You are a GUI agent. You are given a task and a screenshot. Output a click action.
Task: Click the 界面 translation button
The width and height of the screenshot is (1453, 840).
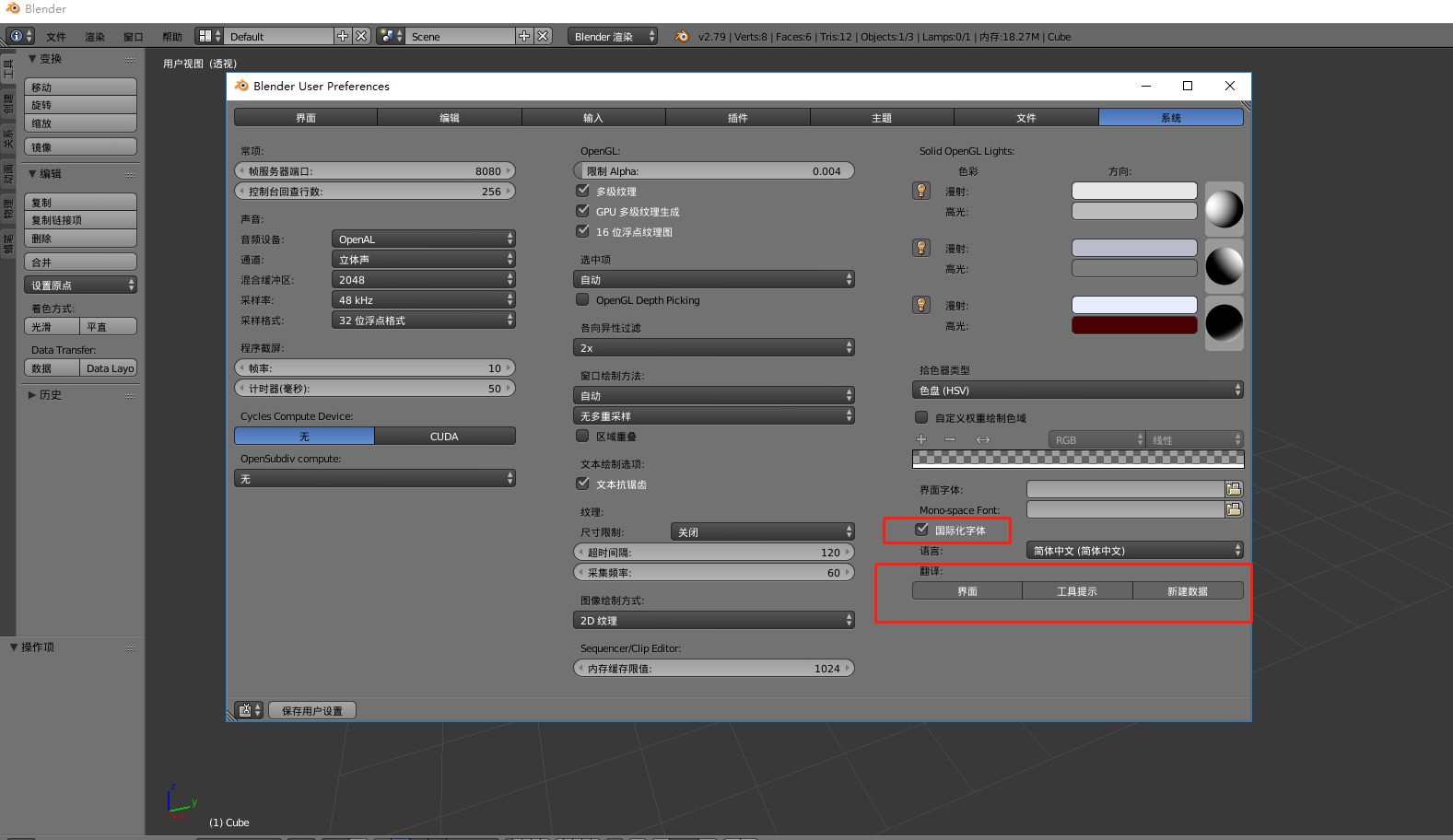pos(967,590)
